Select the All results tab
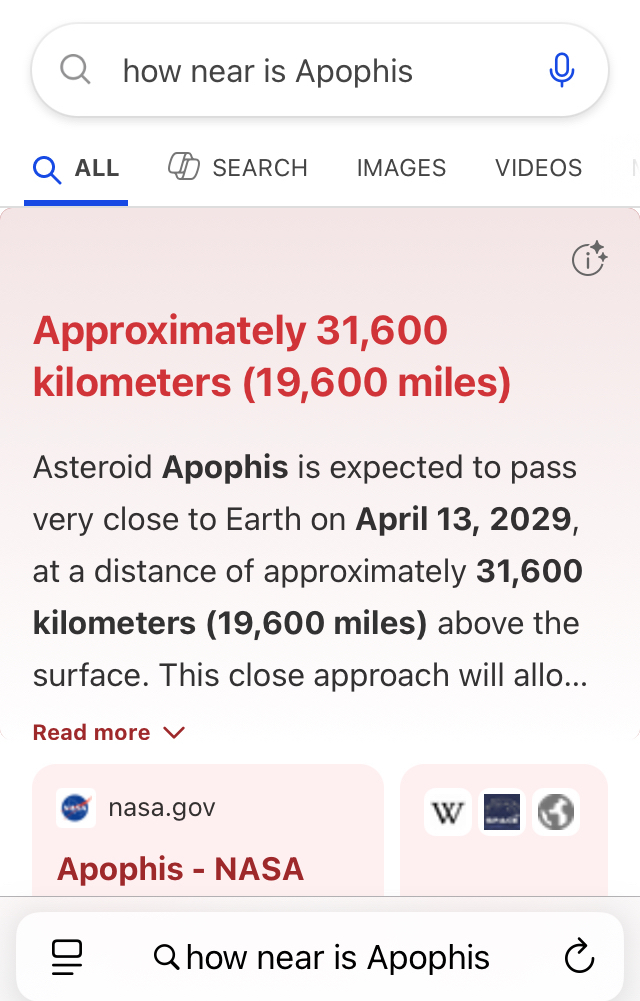The image size is (640, 1001). (77, 168)
